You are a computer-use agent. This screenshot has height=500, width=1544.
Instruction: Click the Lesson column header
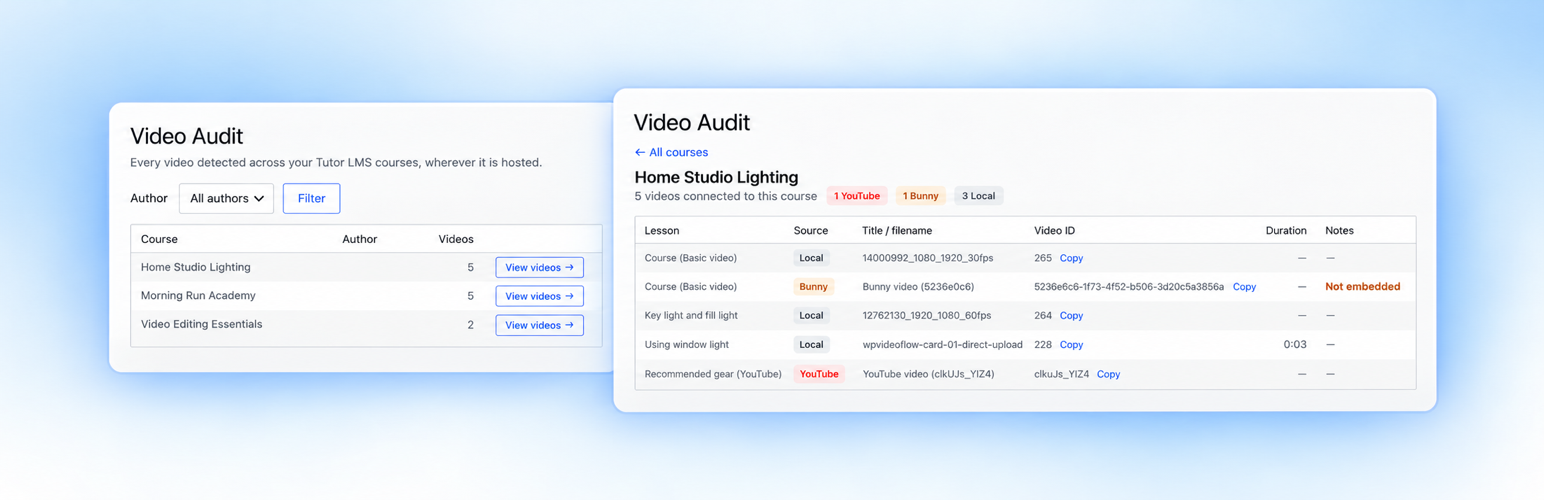click(x=662, y=230)
